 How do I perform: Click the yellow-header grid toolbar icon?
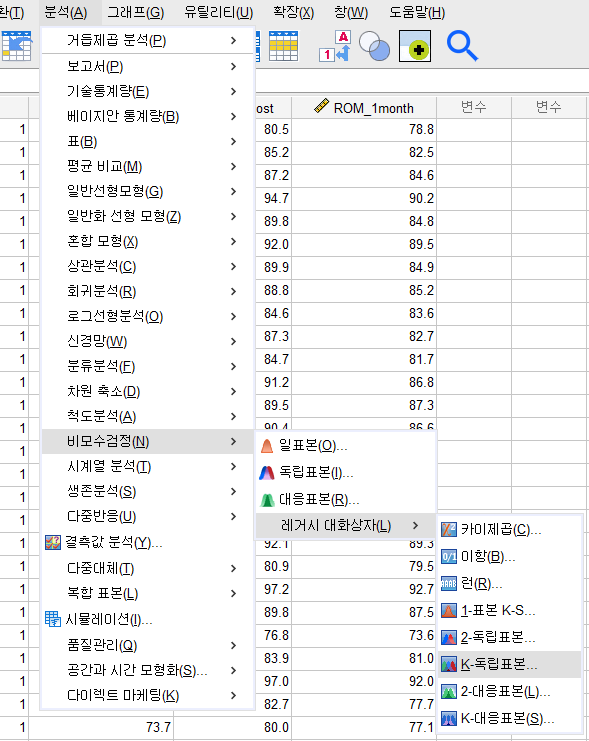click(284, 46)
